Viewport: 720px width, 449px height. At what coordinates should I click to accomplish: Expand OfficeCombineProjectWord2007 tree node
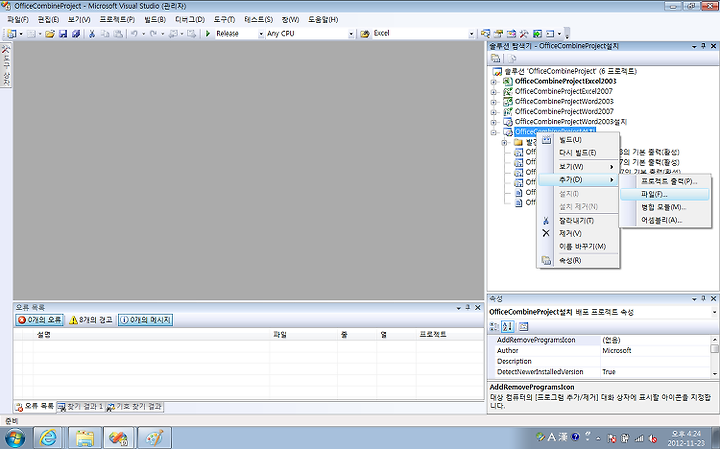click(x=494, y=112)
